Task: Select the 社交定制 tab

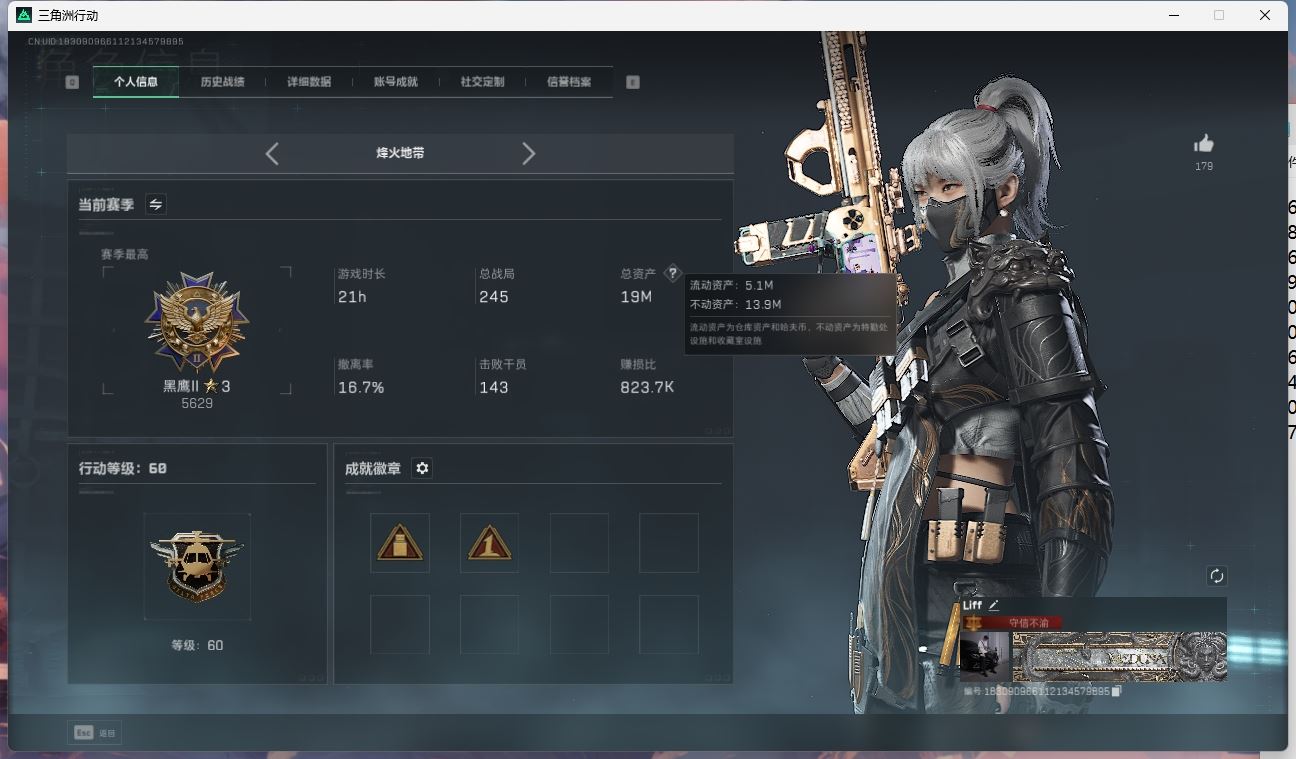Action: [482, 82]
